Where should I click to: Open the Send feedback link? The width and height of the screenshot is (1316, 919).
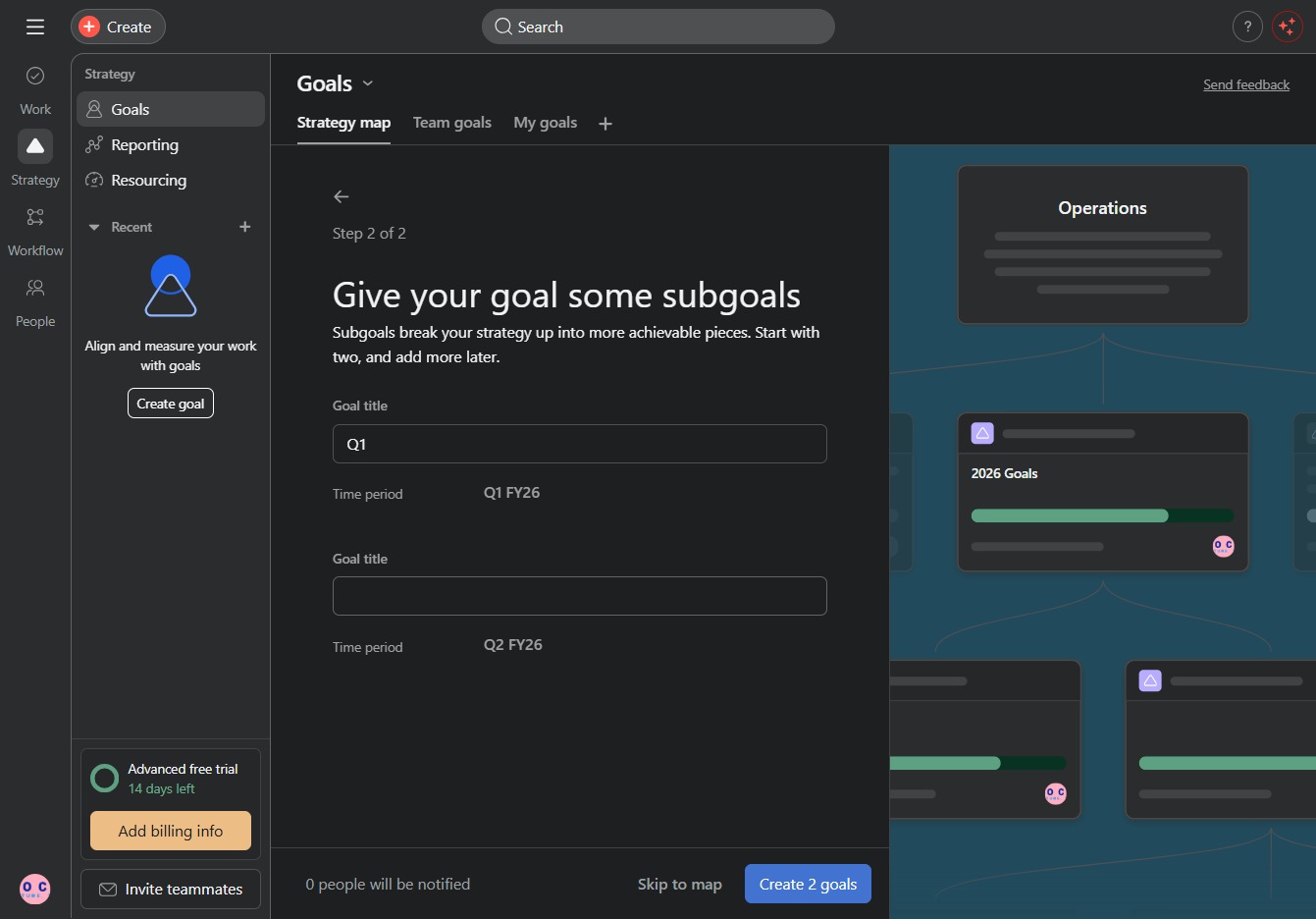(x=1246, y=84)
